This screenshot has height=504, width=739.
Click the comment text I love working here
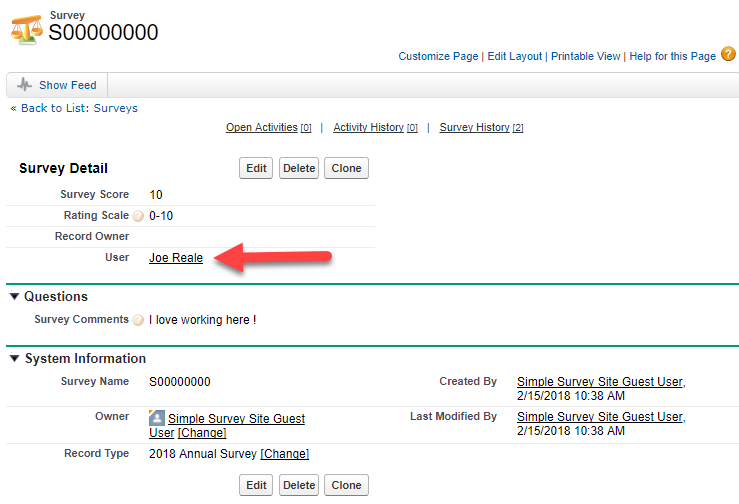(x=203, y=320)
